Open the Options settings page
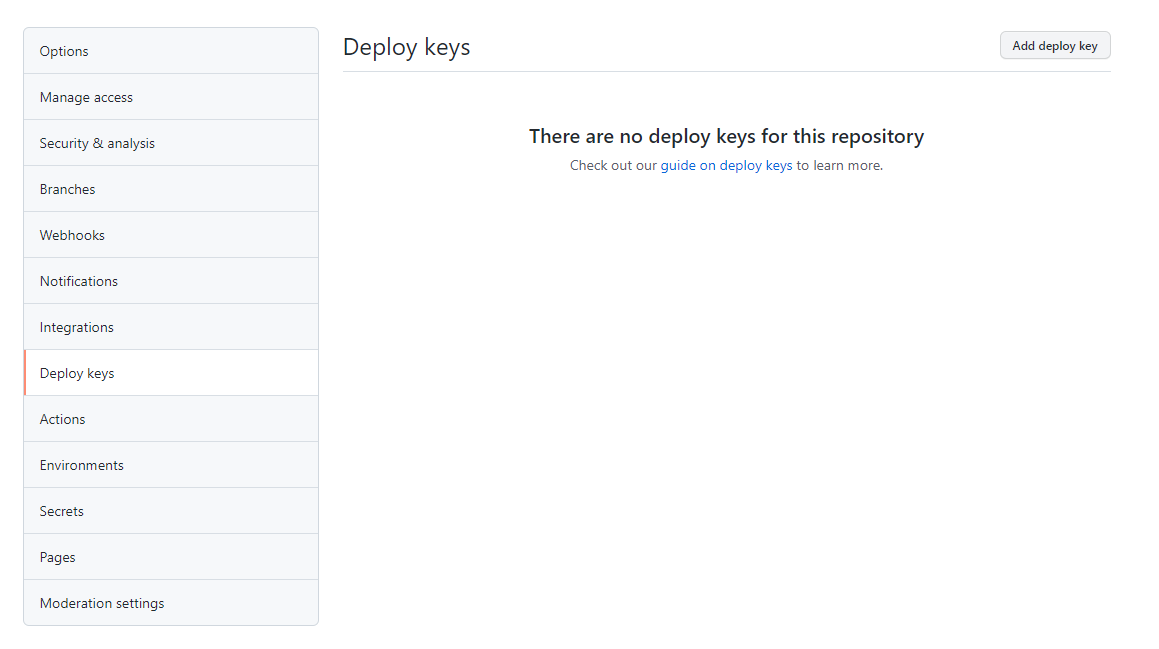Screen dimensions: 1159x649 click(64, 51)
